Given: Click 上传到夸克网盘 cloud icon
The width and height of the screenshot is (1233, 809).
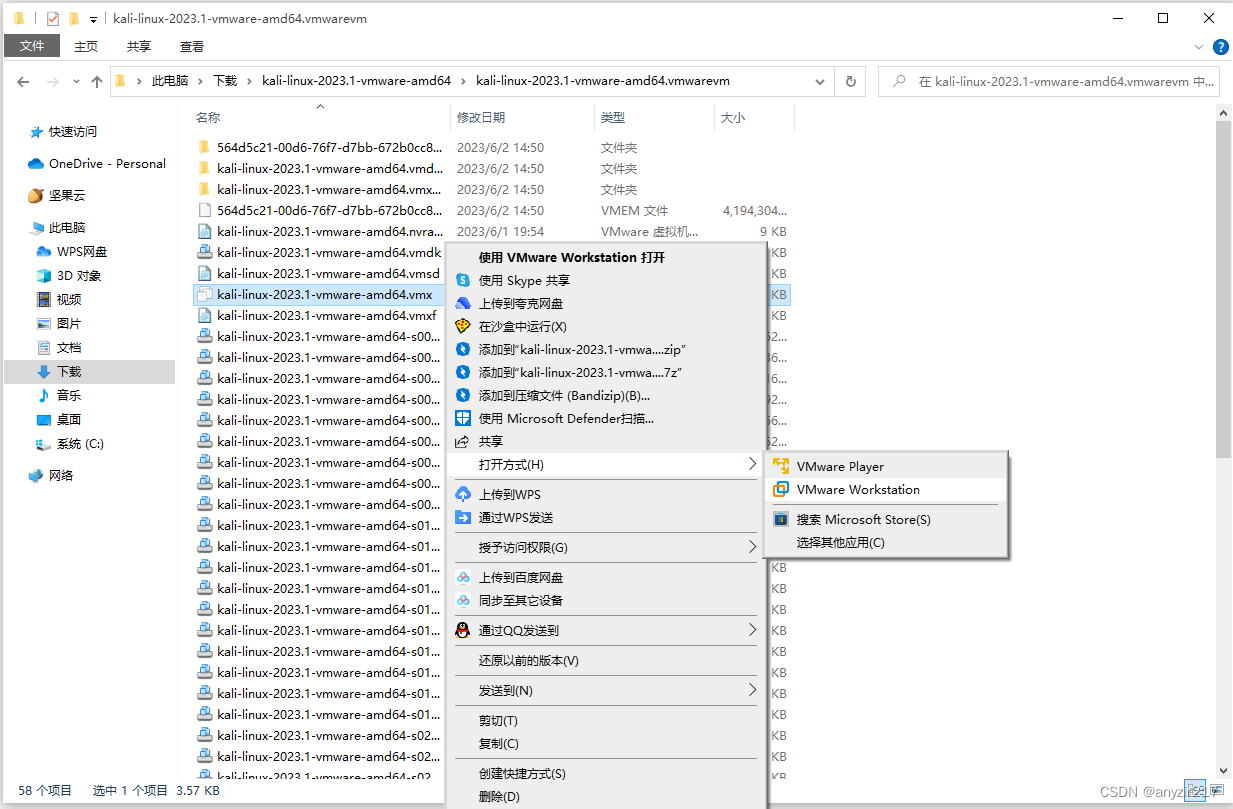Looking at the screenshot, I should point(463,304).
